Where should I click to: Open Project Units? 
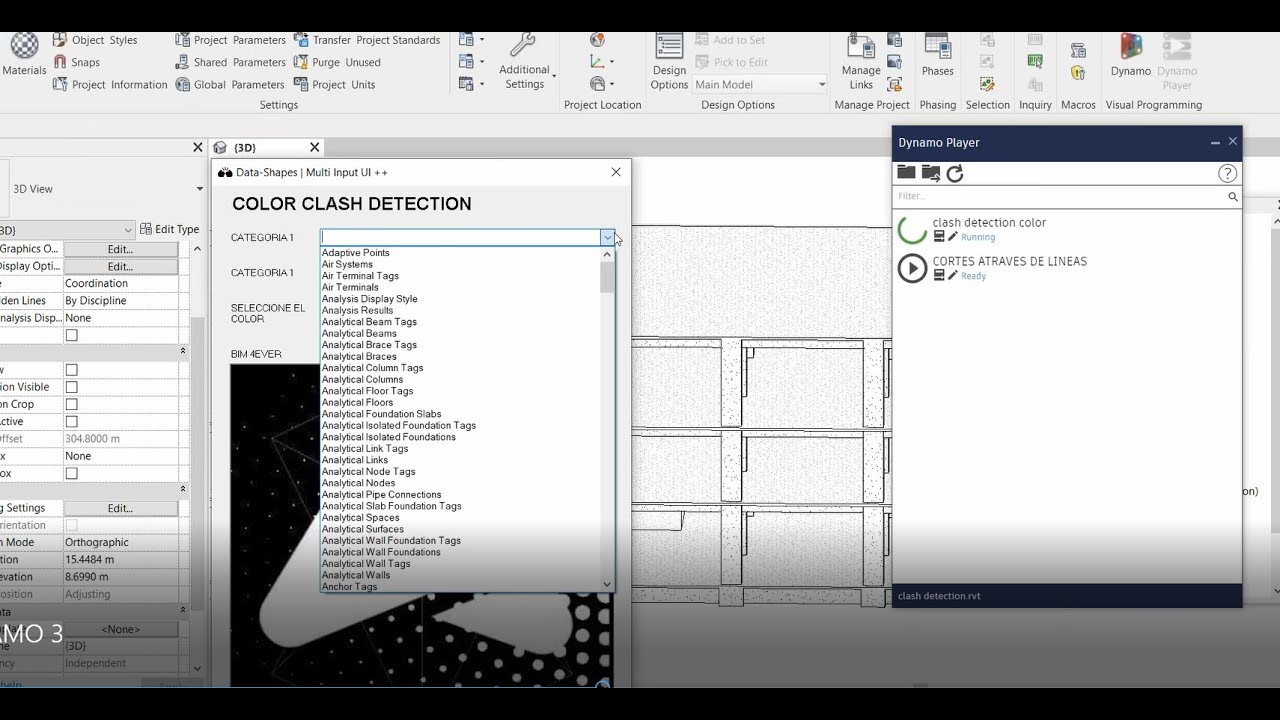[x=335, y=85]
